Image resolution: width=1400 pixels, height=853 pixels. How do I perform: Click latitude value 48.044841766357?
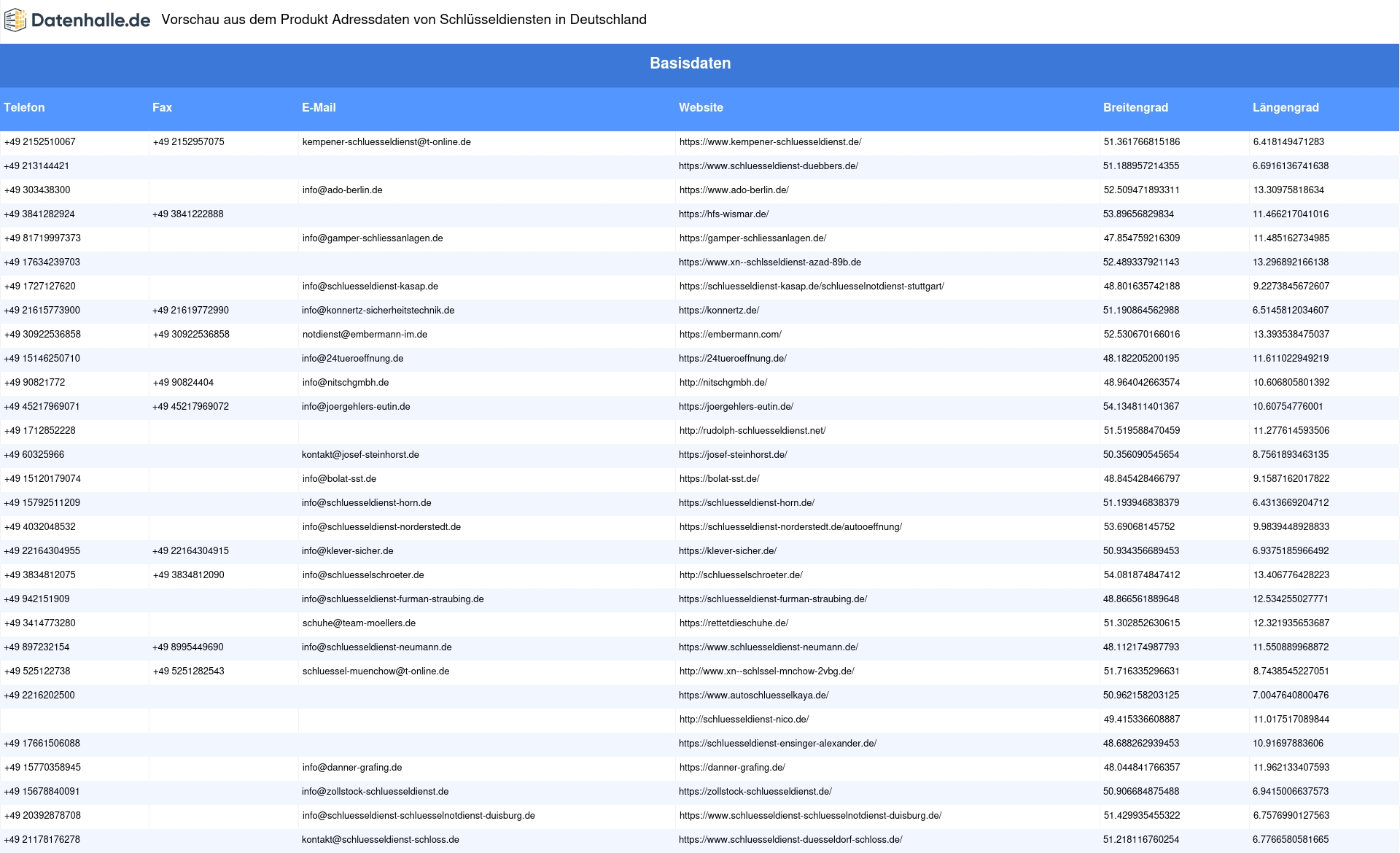(x=1142, y=768)
